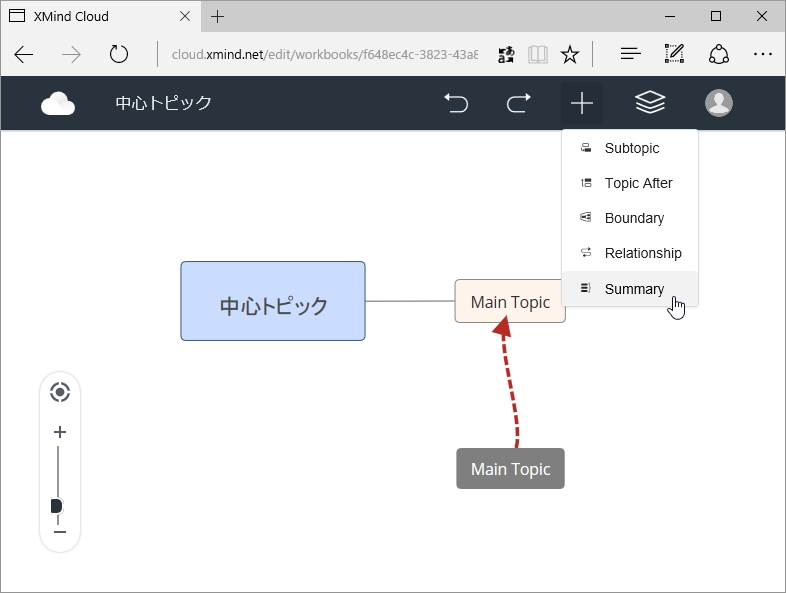This screenshot has height=593, width=786.
Task: Select Relationship in the insert menu
Action: [x=630, y=254]
